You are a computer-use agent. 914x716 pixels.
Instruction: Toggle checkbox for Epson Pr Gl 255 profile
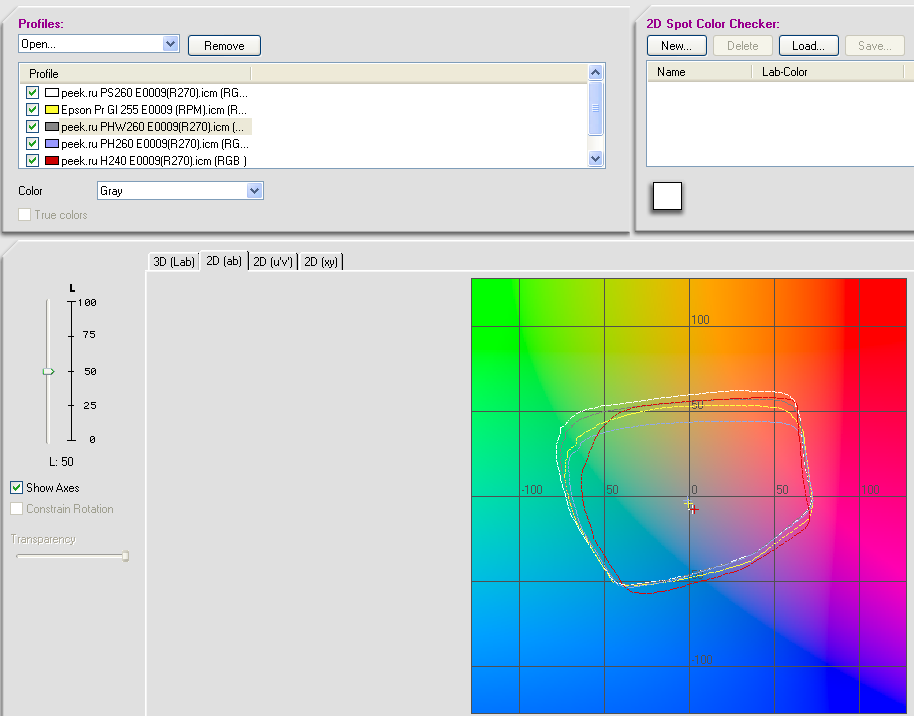point(33,110)
